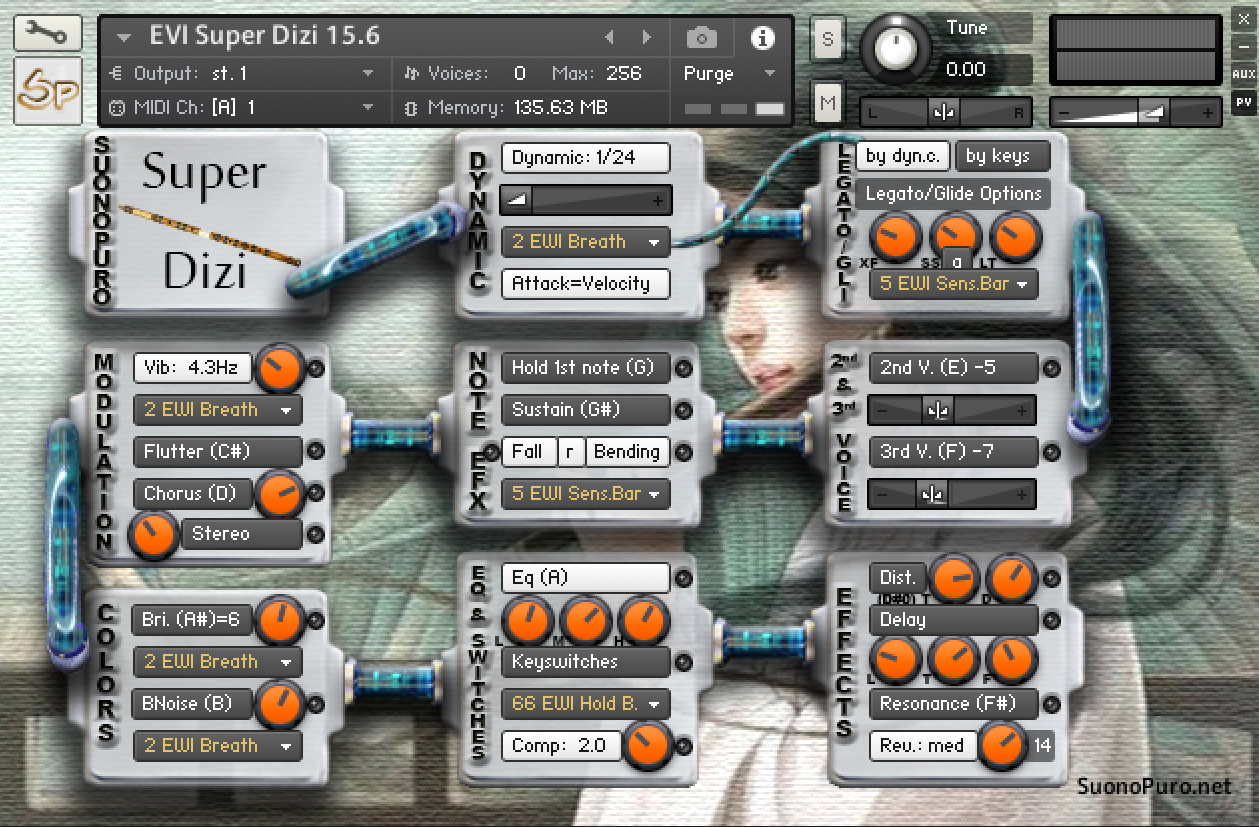This screenshot has width=1259, height=827.
Task: Click the Vibrato rate knob
Action: 279,369
